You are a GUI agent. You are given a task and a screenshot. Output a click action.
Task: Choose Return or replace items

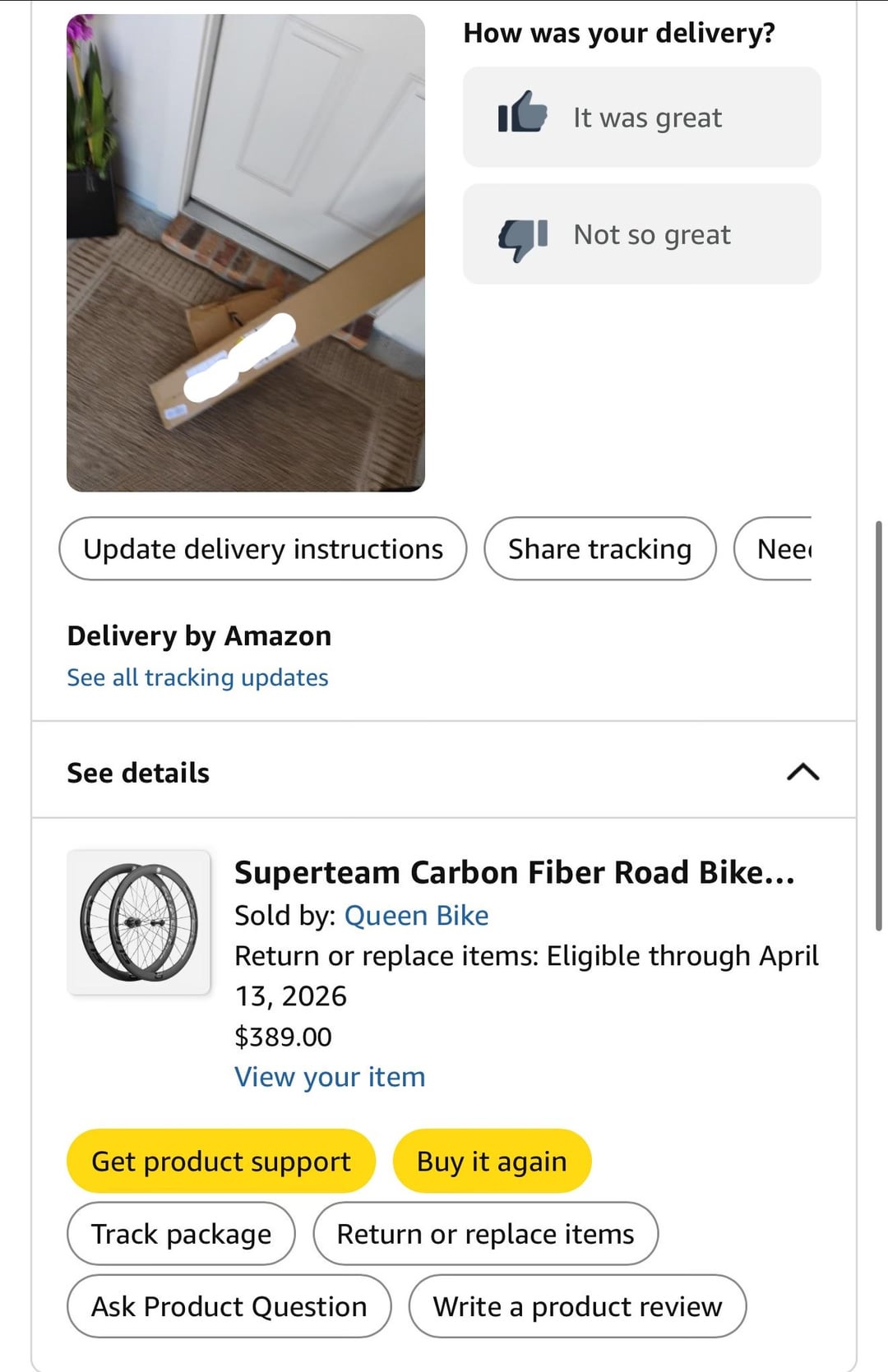pyautogui.click(x=485, y=1233)
